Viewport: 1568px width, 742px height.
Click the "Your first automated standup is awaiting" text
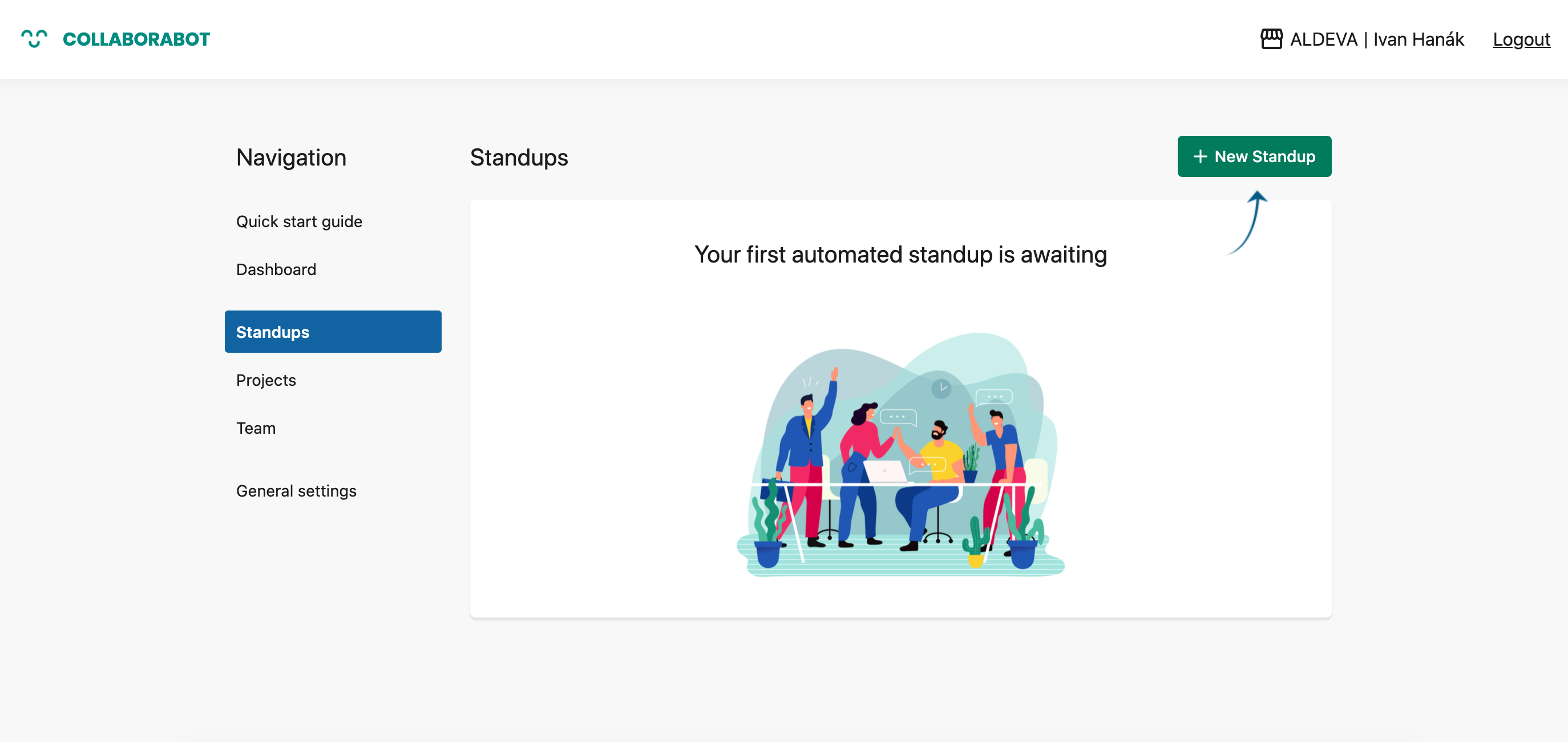point(900,255)
